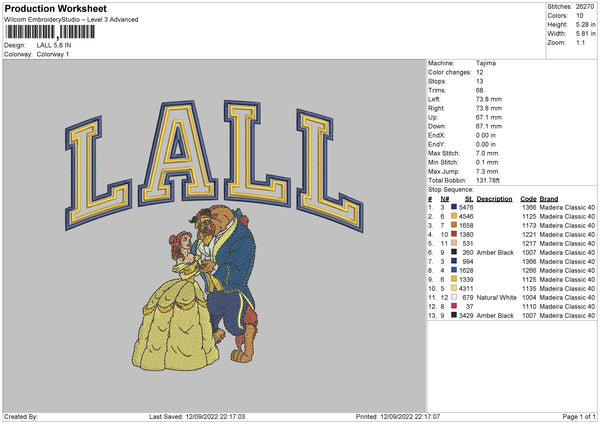Click the Max Jump value 7.3 mm
This screenshot has width=600, height=424.
point(487,171)
